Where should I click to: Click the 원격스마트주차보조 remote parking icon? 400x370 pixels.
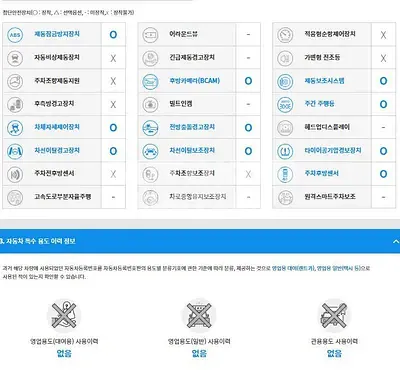[x=285, y=197]
